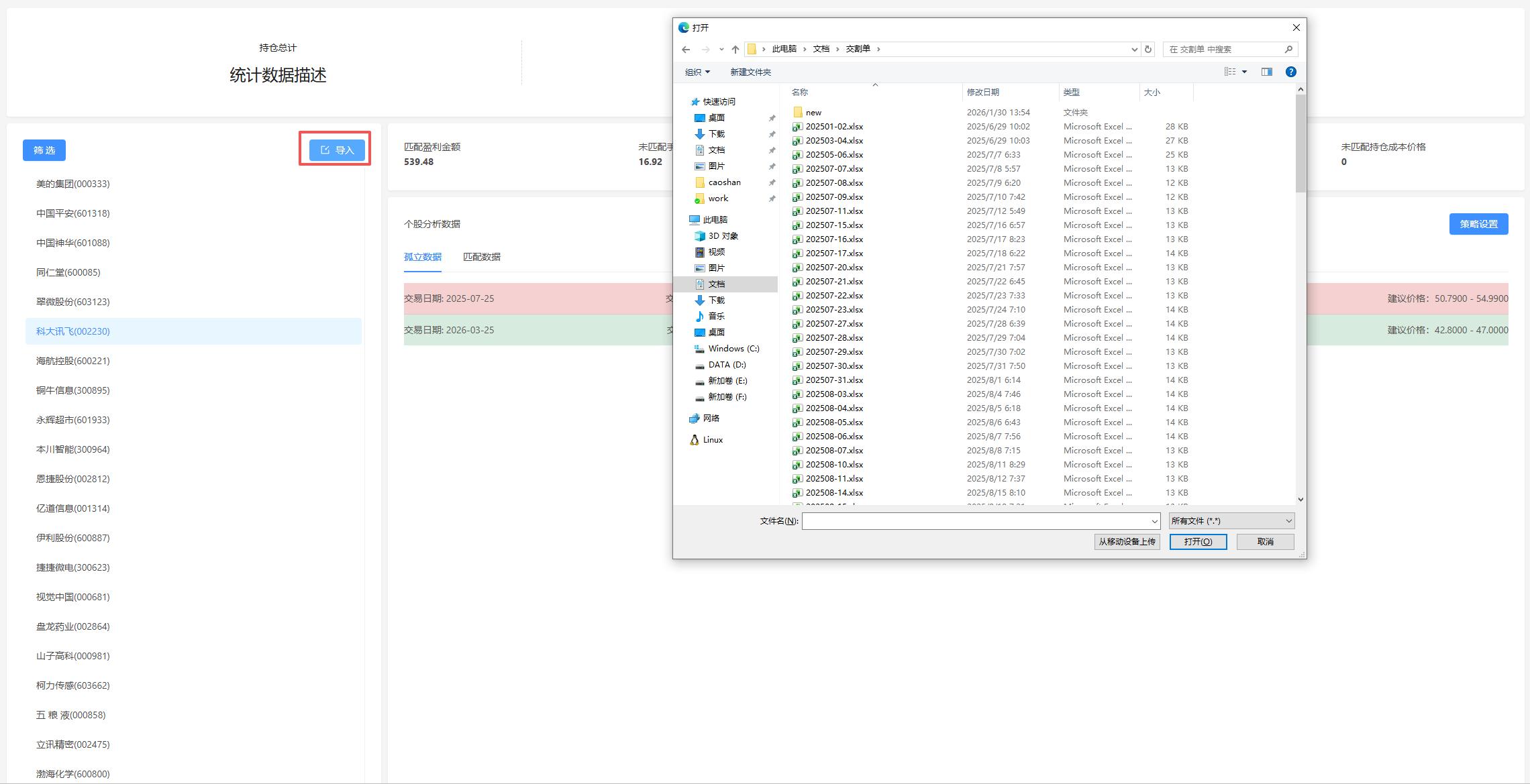Click the 取消 button
The width and height of the screenshot is (1530, 784).
point(1265,541)
